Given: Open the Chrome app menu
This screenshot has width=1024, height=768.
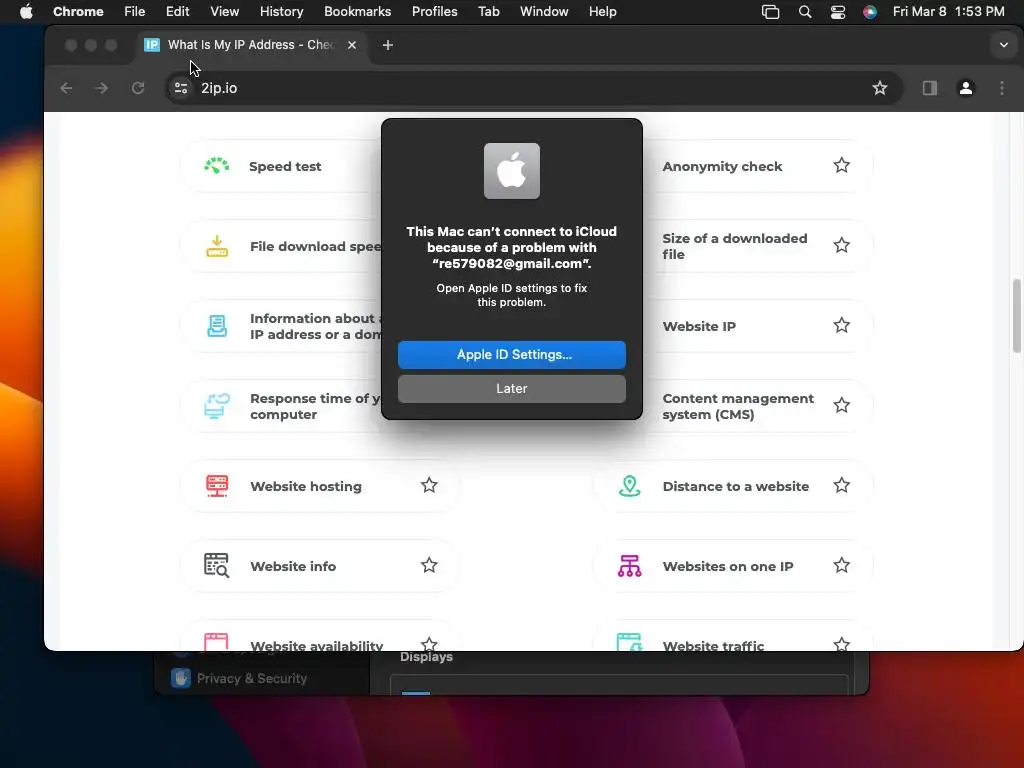Looking at the screenshot, I should 78,12.
